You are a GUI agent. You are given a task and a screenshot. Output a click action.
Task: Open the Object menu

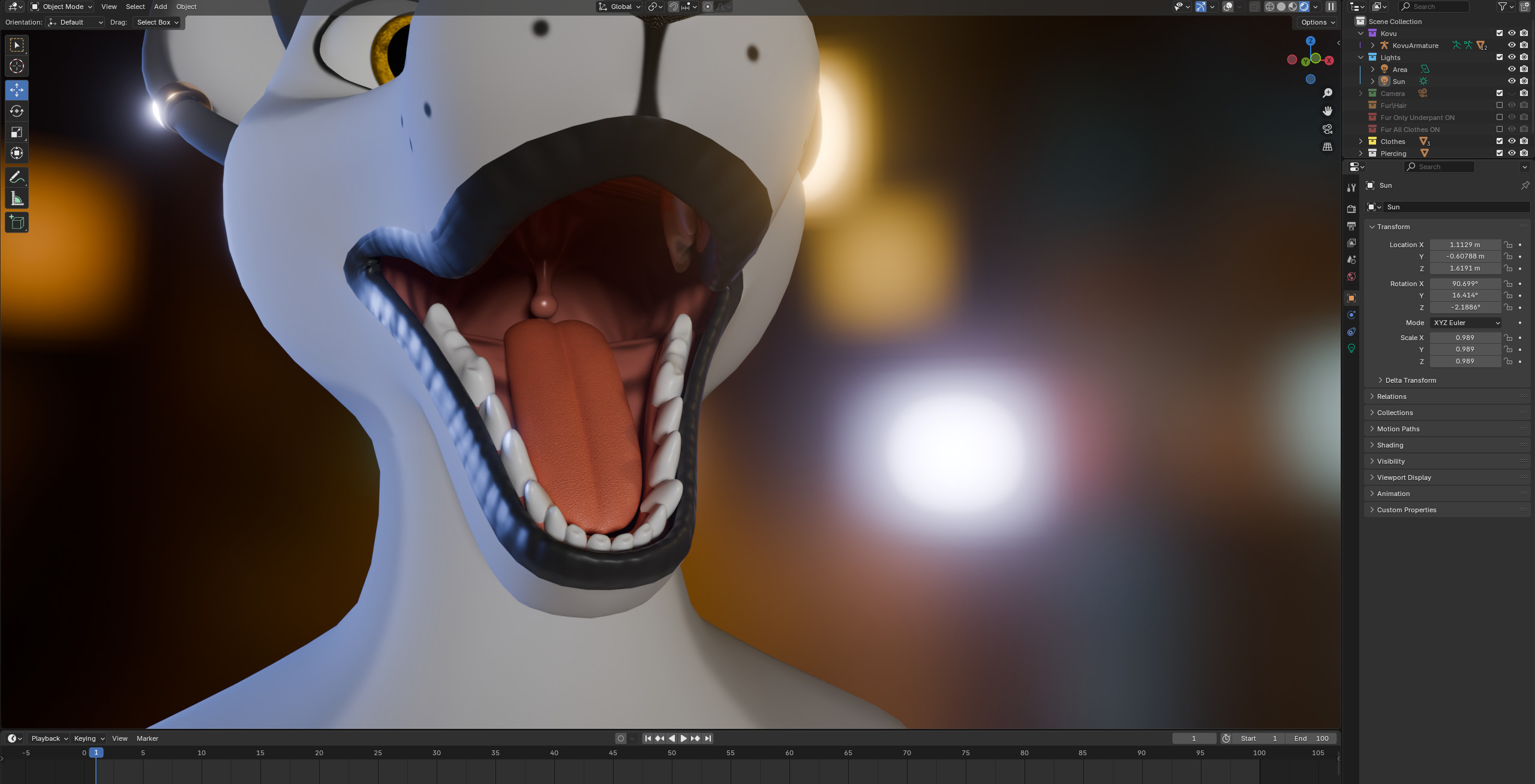pyautogui.click(x=186, y=7)
